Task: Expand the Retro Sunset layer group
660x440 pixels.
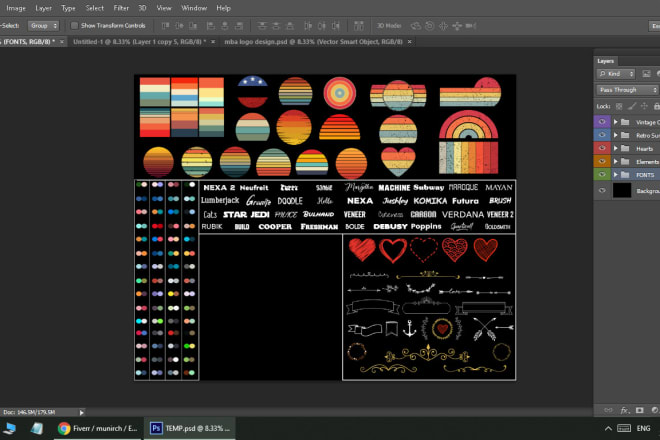Action: point(613,135)
